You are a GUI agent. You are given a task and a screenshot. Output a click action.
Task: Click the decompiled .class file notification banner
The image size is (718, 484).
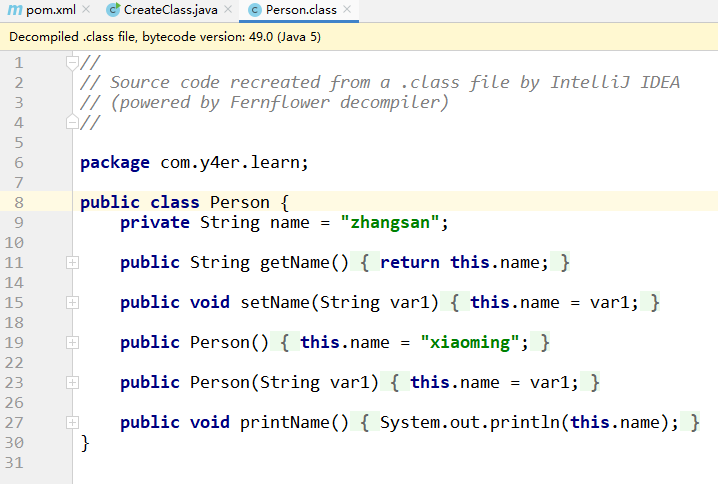tap(359, 37)
